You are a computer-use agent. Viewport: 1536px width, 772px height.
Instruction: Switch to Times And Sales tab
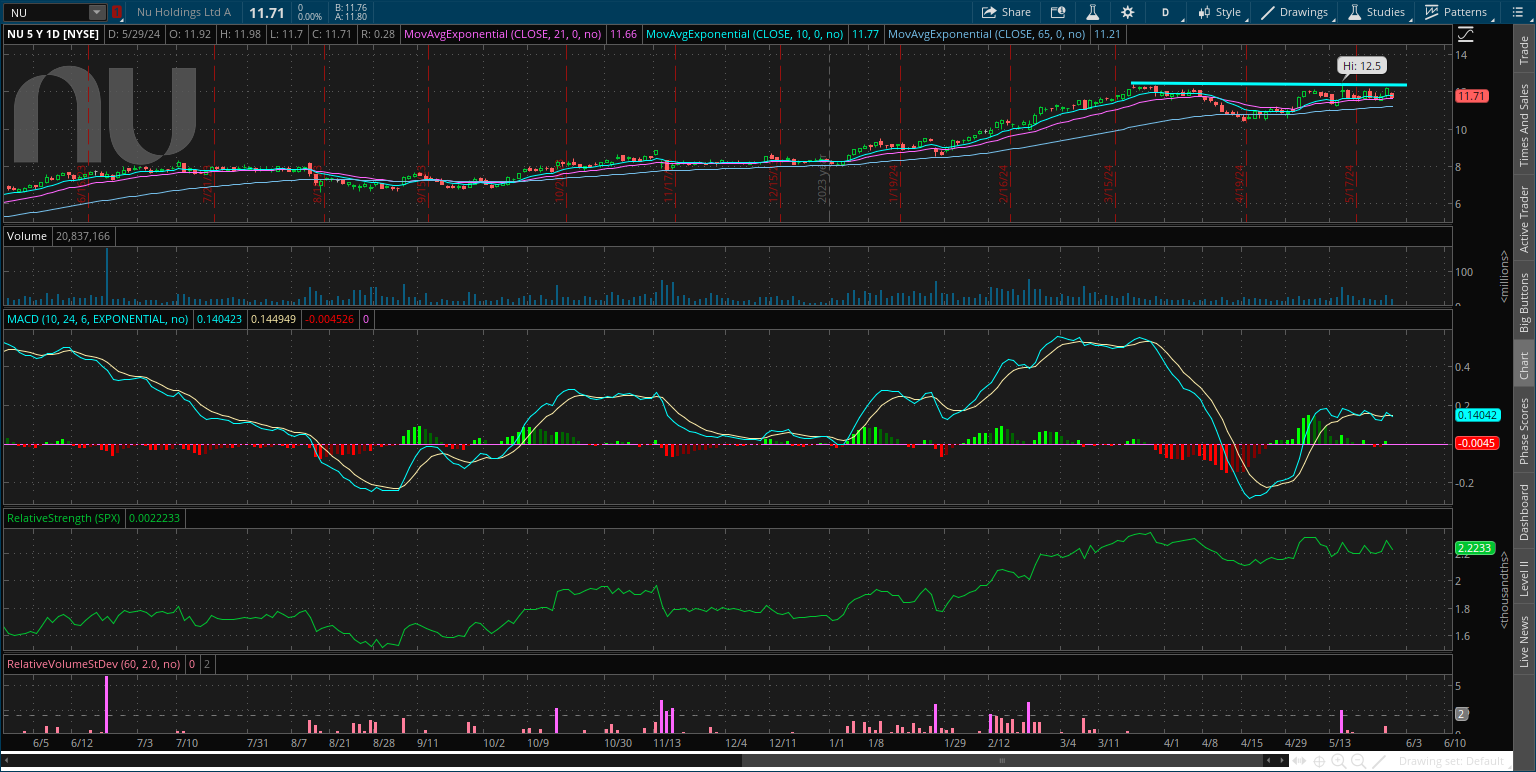(x=1524, y=125)
